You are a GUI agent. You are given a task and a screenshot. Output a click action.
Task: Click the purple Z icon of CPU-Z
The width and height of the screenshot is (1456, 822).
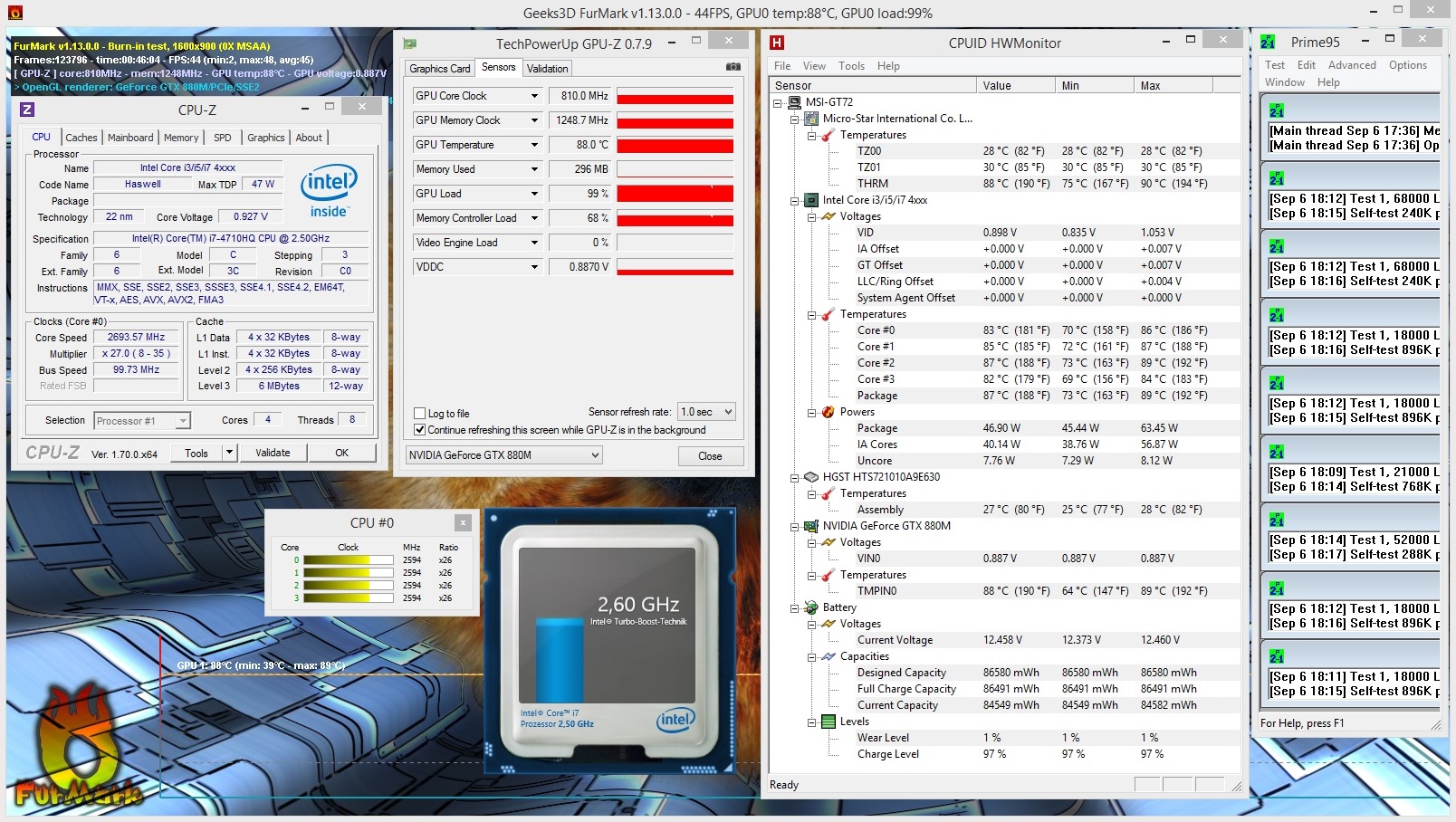point(27,110)
